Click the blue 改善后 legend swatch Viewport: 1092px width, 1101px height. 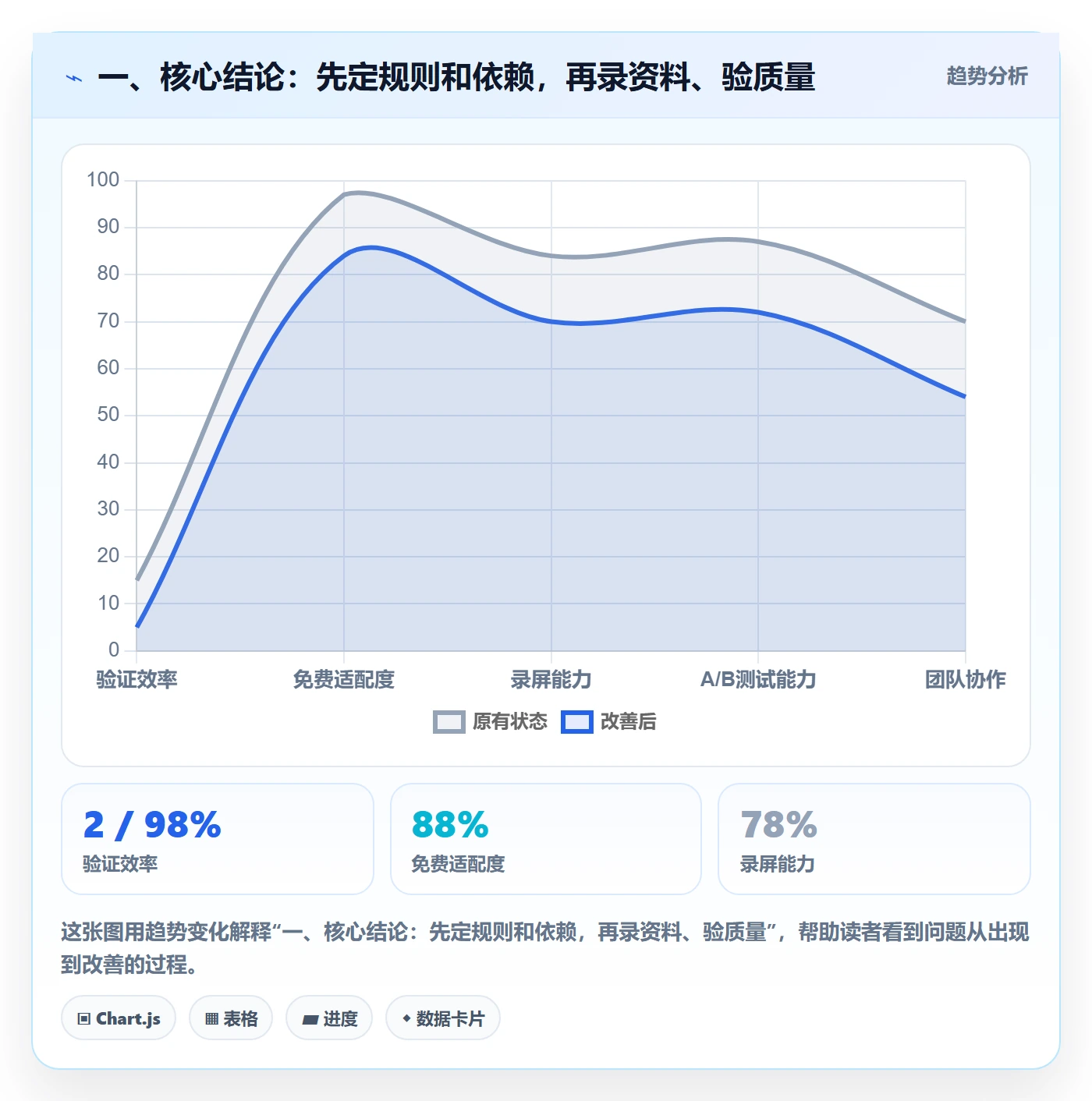pos(577,722)
